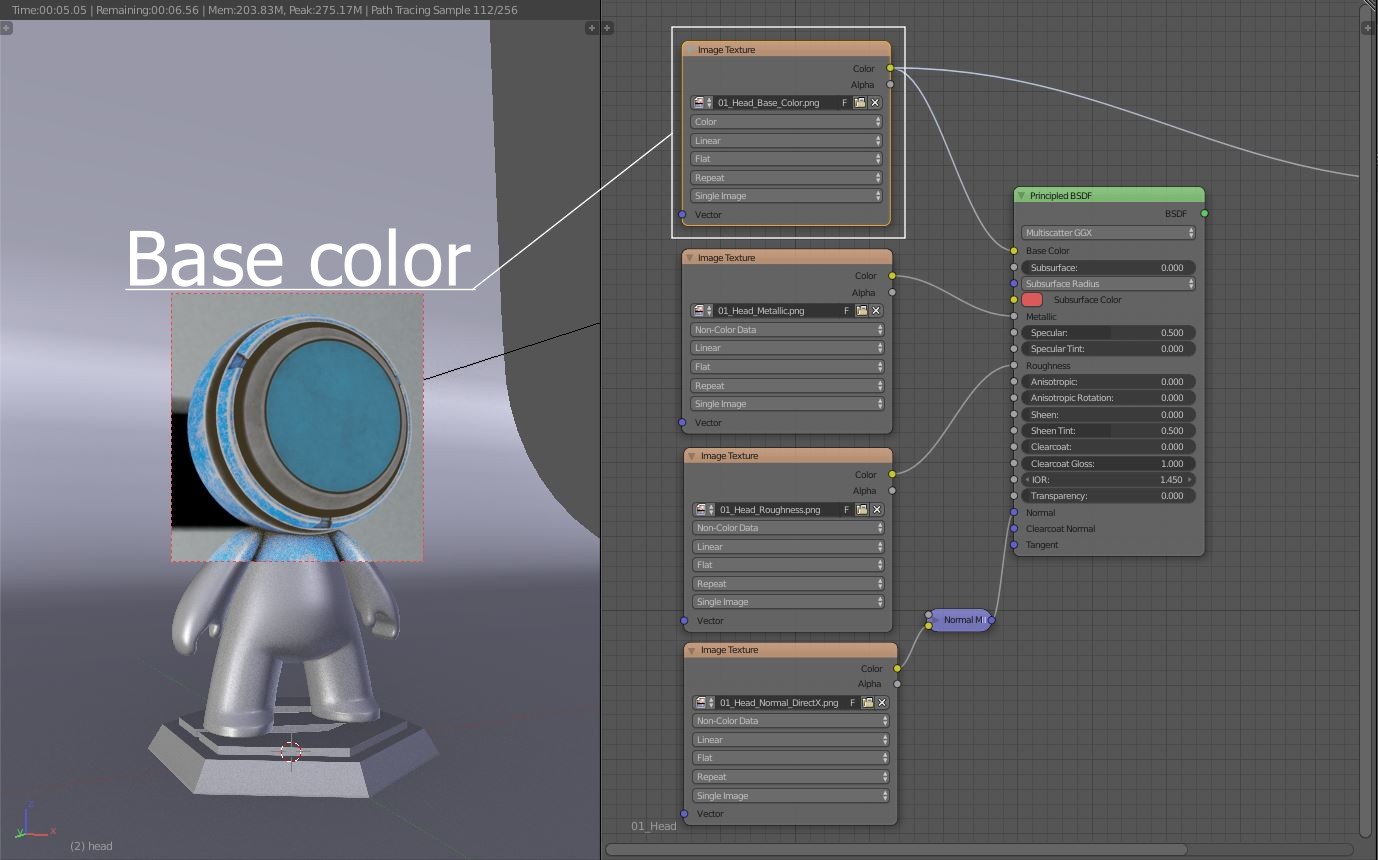
Task: Toggle fake user F on 01_Head_Normal_DirectX.png
Action: click(852, 703)
